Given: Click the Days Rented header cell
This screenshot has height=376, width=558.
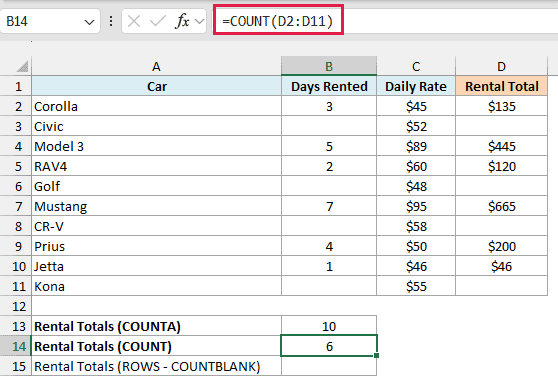Looking at the screenshot, I should point(329,86).
